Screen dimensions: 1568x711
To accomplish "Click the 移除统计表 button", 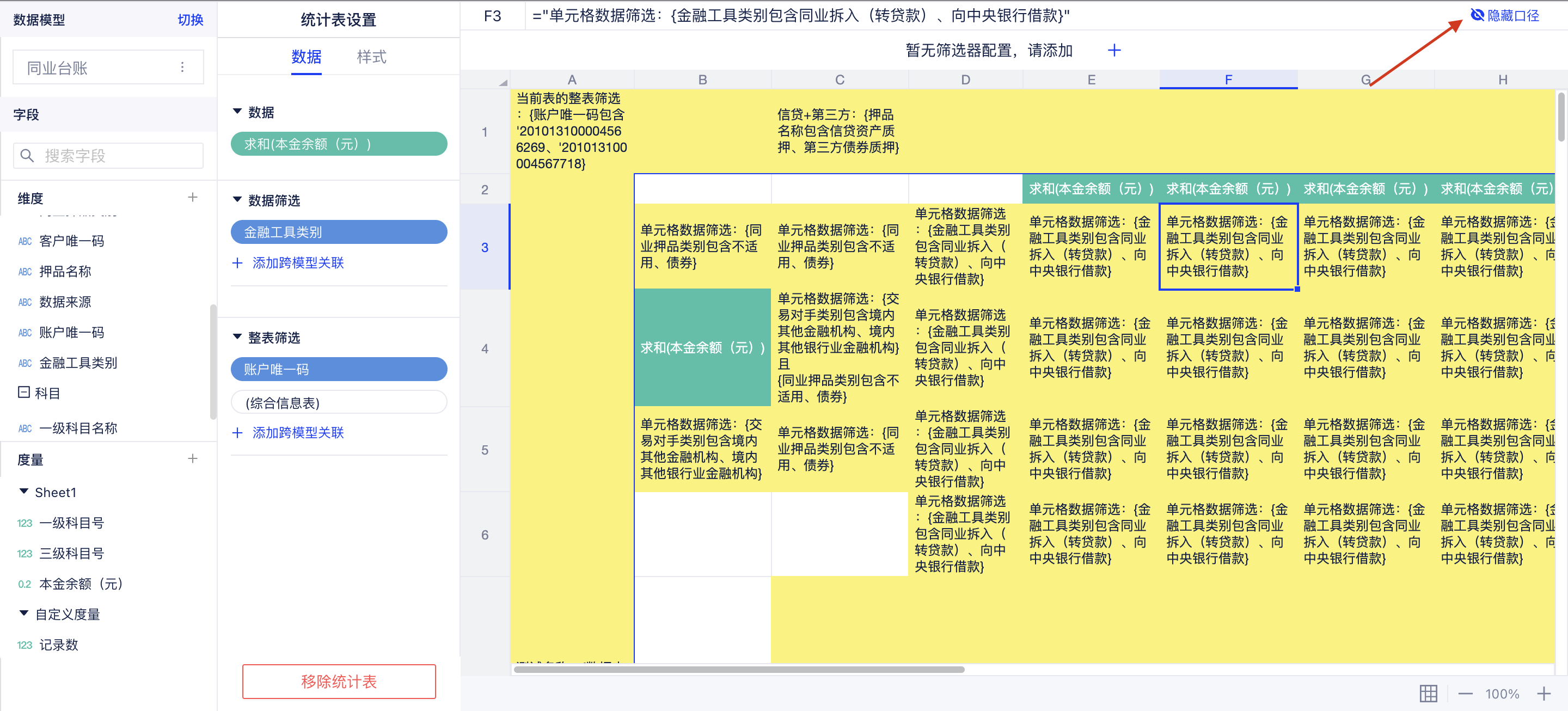I will click(339, 681).
